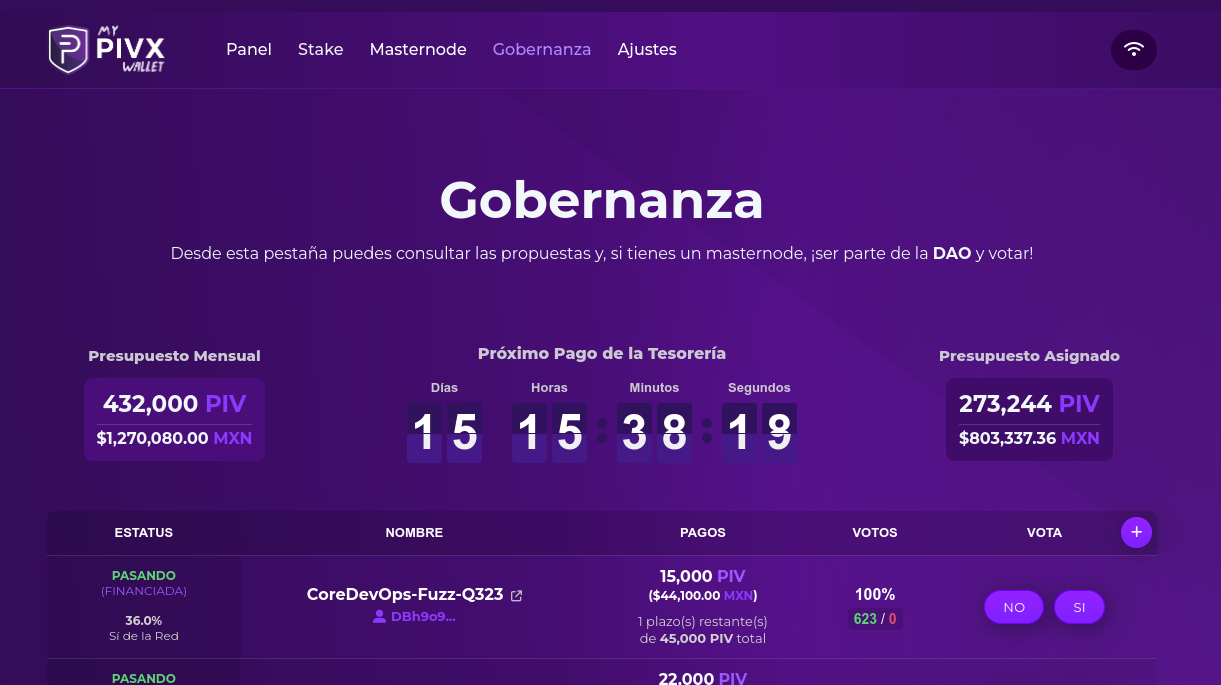Switch to the Masternode tab

[x=418, y=49]
